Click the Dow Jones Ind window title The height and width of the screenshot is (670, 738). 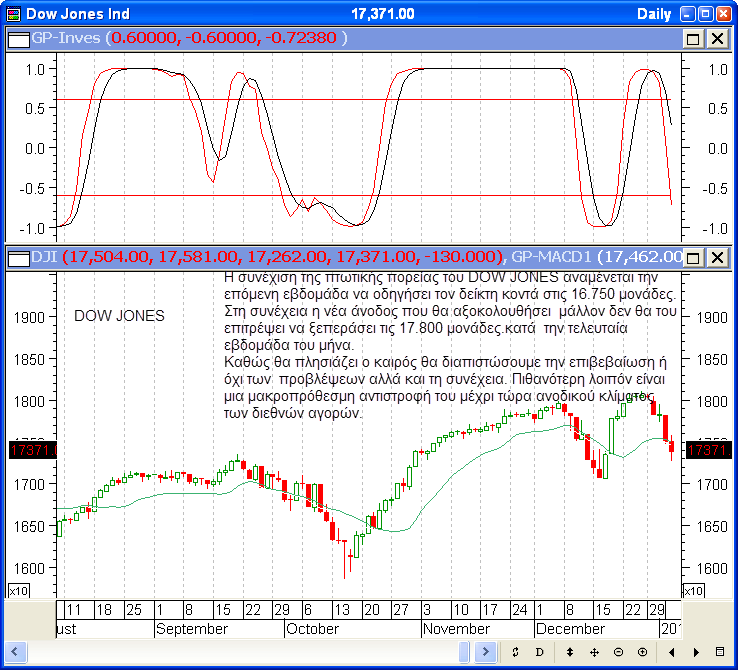coord(78,14)
